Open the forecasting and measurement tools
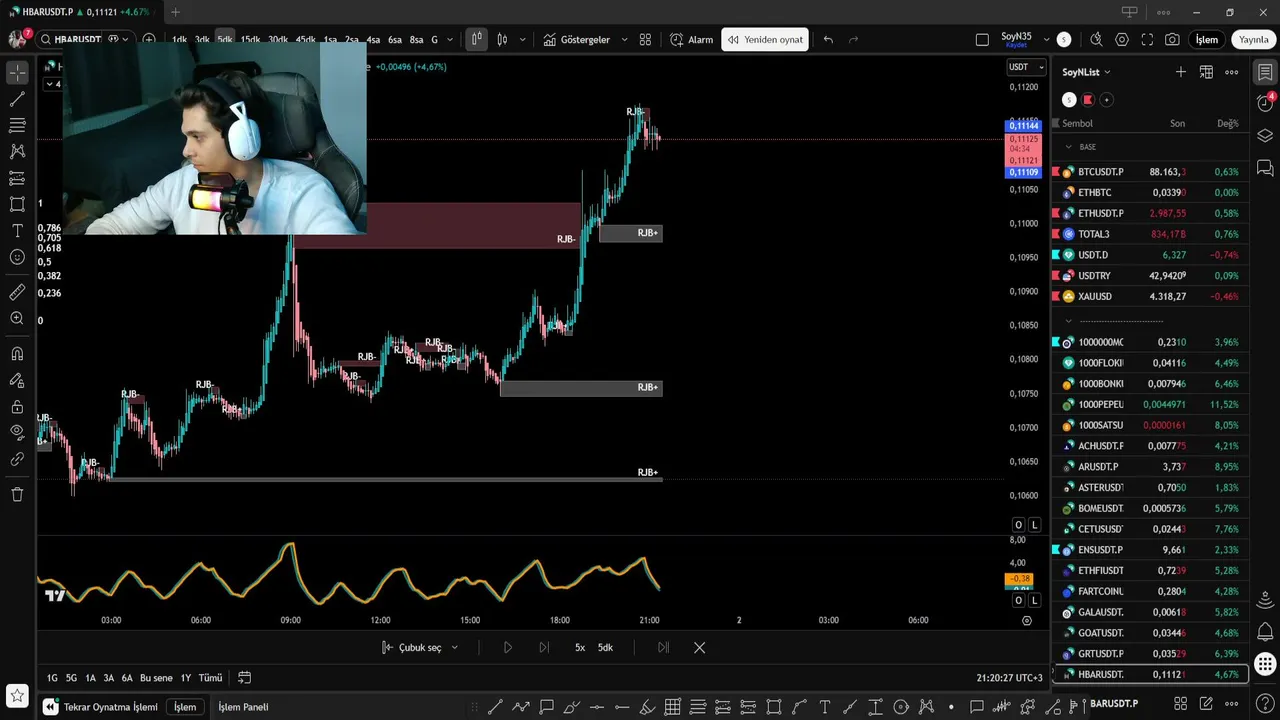 [17, 178]
